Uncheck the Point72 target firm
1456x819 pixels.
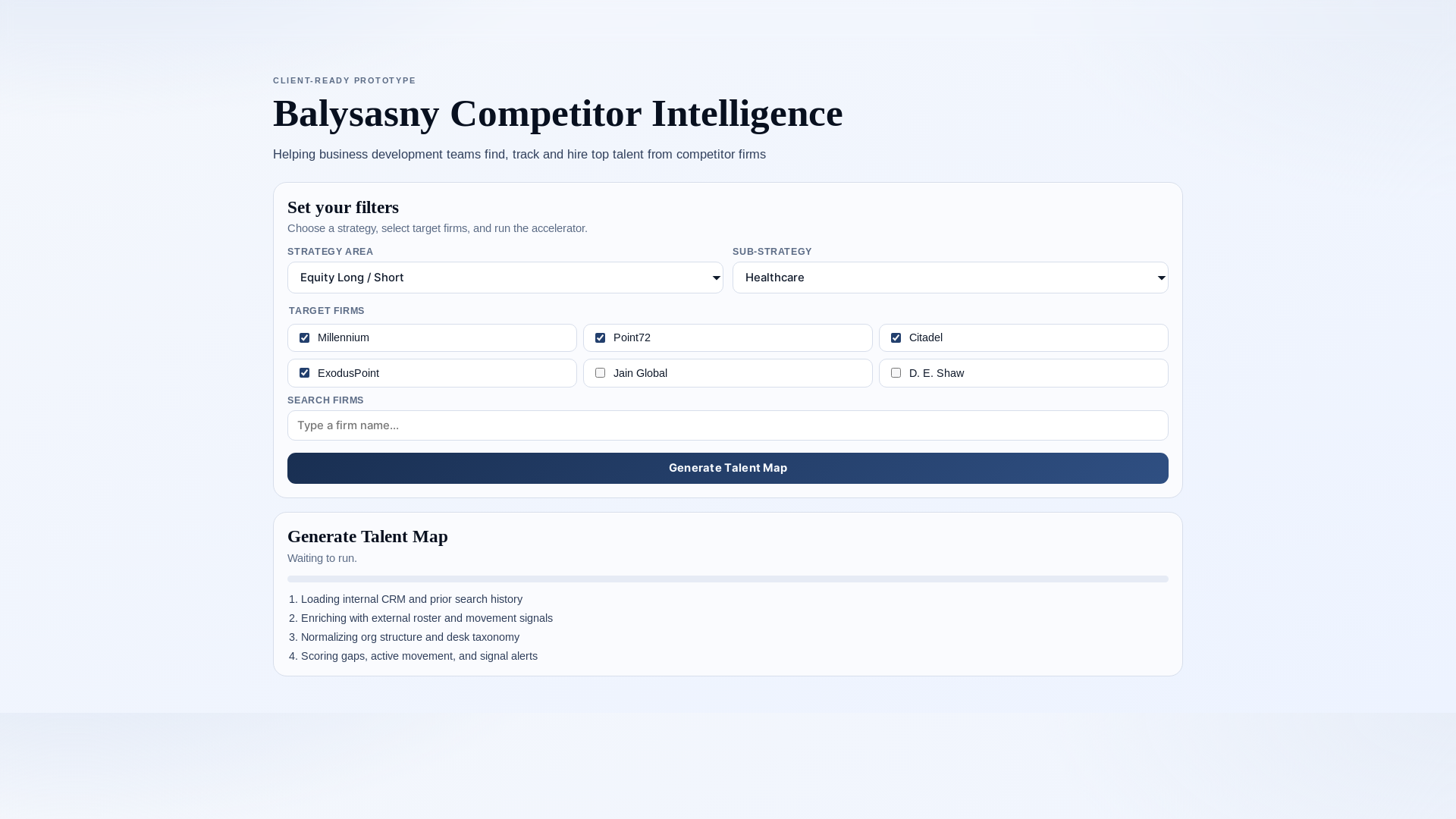[600, 338]
